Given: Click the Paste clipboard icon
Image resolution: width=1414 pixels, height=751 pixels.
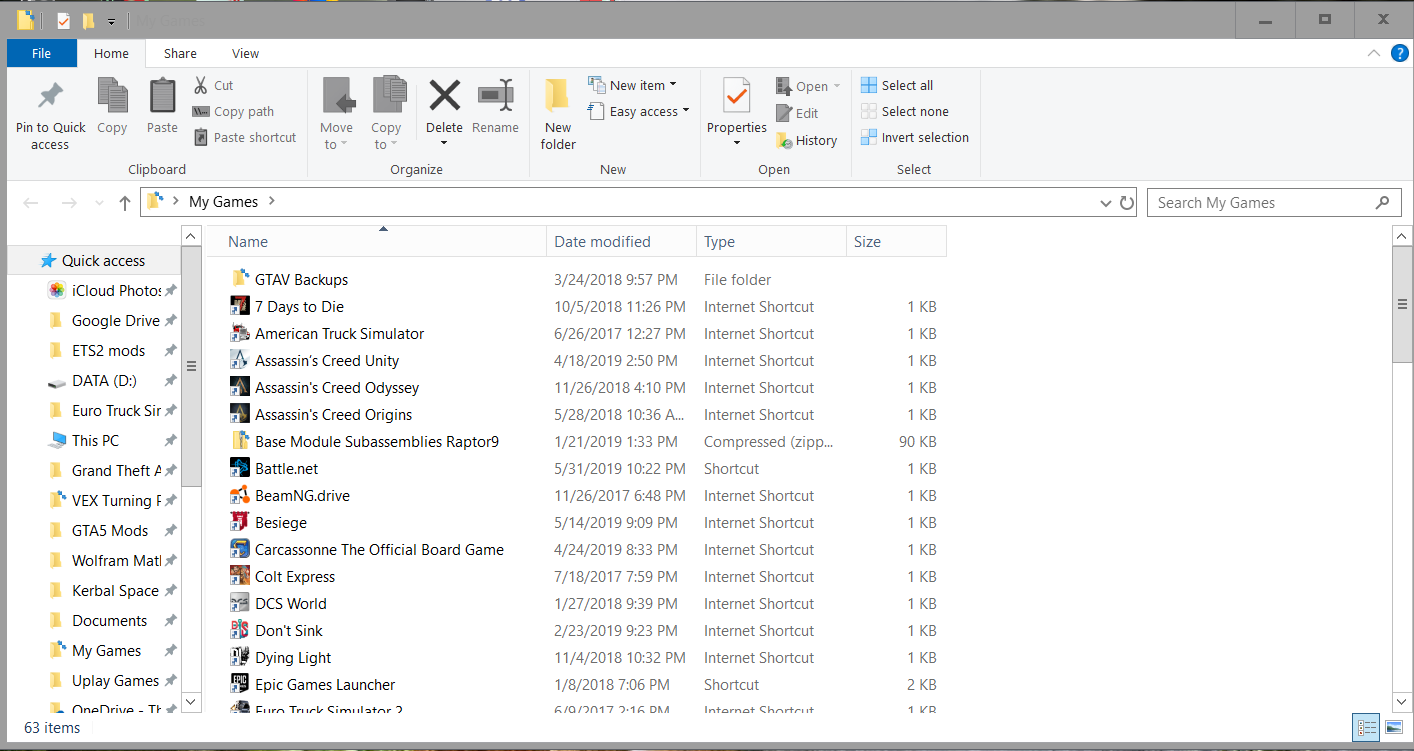Looking at the screenshot, I should (x=162, y=96).
